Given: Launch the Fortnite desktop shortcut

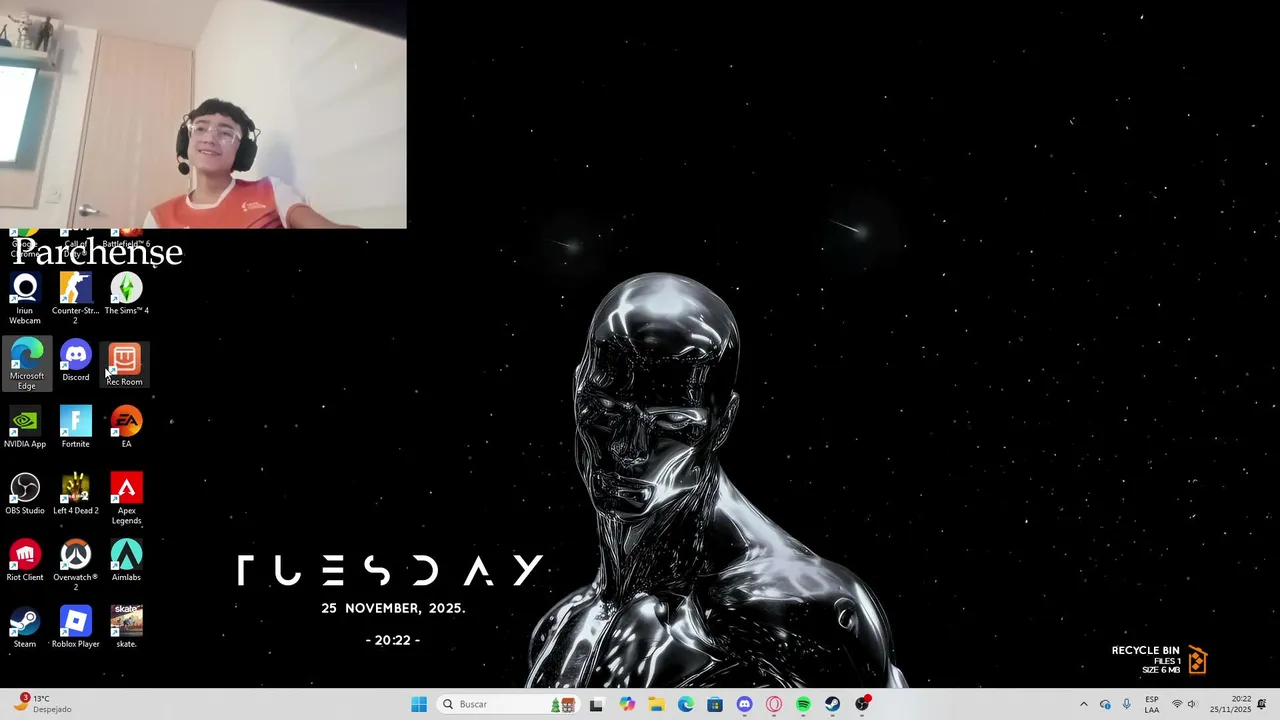Looking at the screenshot, I should tap(75, 427).
